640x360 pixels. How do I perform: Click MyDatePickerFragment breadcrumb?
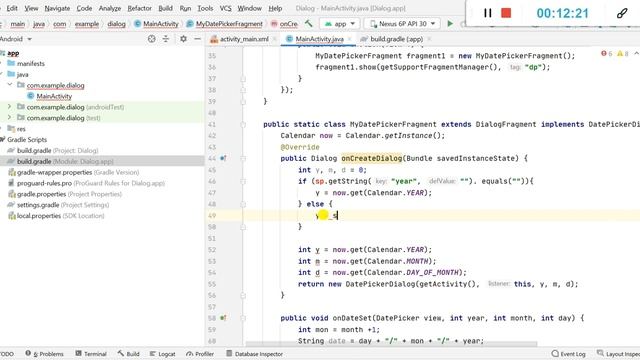pos(224,24)
